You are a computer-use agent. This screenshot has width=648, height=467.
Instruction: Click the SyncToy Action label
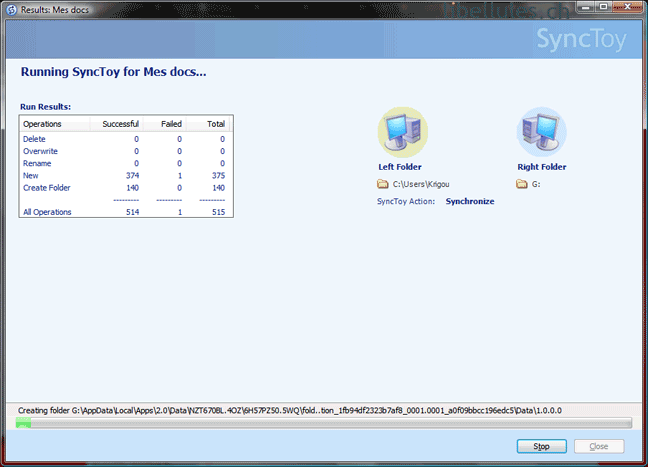click(x=406, y=201)
